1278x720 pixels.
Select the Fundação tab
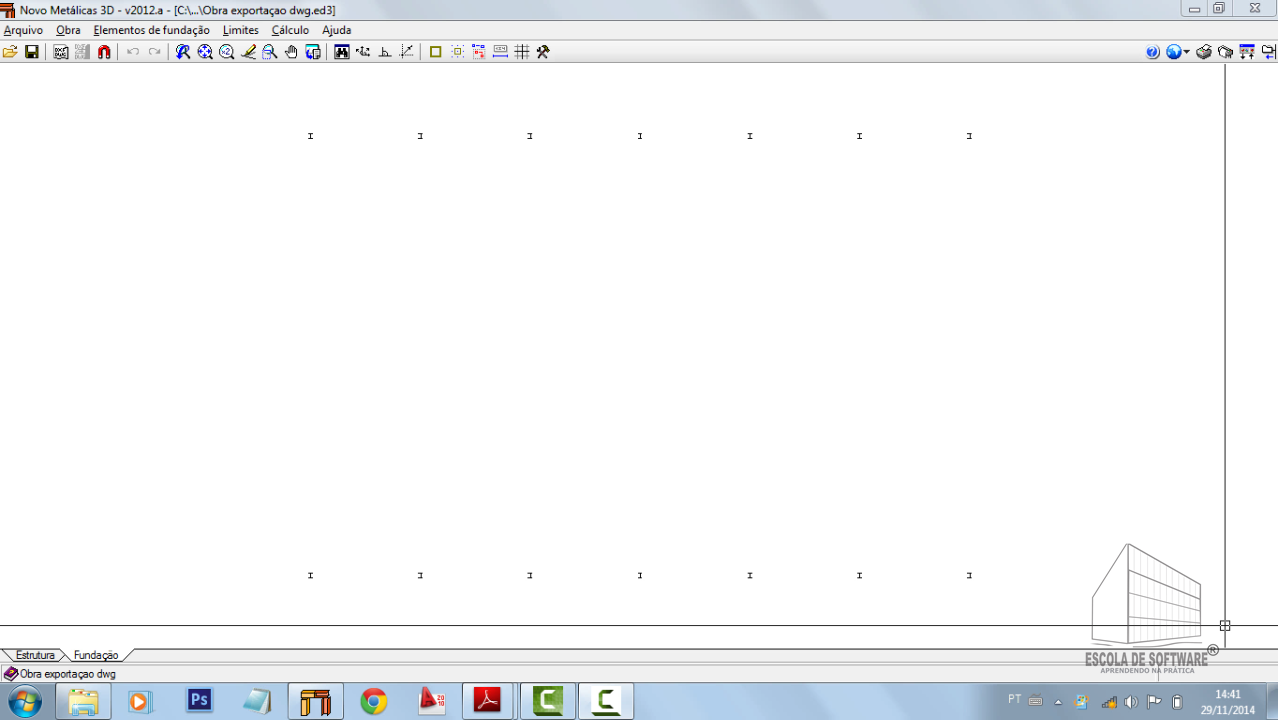(96, 655)
